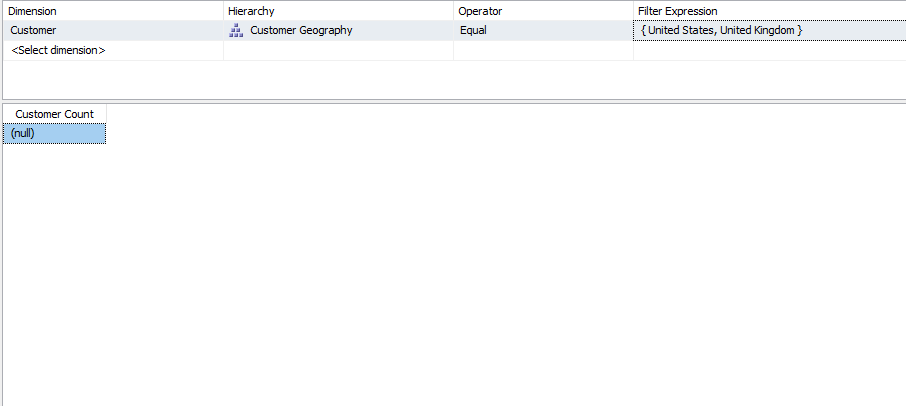
Task: Click empty Operator cell in Select dimension row
Action: [x=542, y=50]
